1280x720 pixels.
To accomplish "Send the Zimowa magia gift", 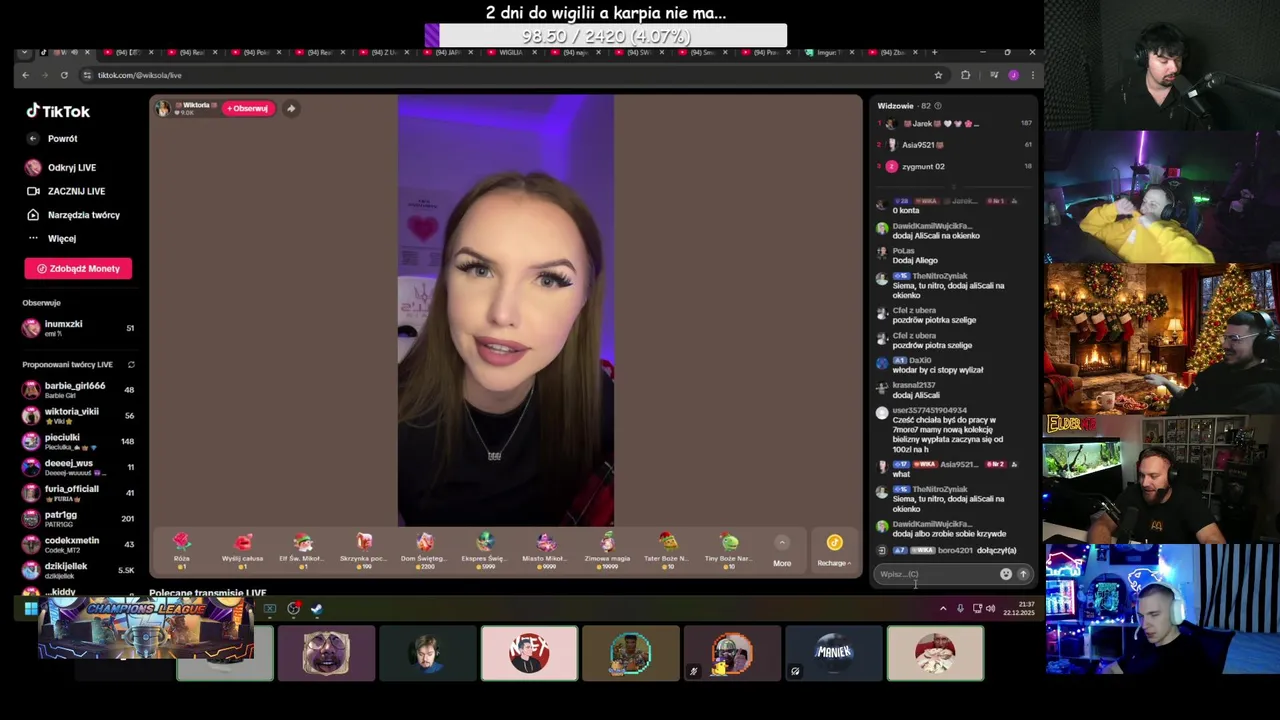I will pyautogui.click(x=607, y=550).
